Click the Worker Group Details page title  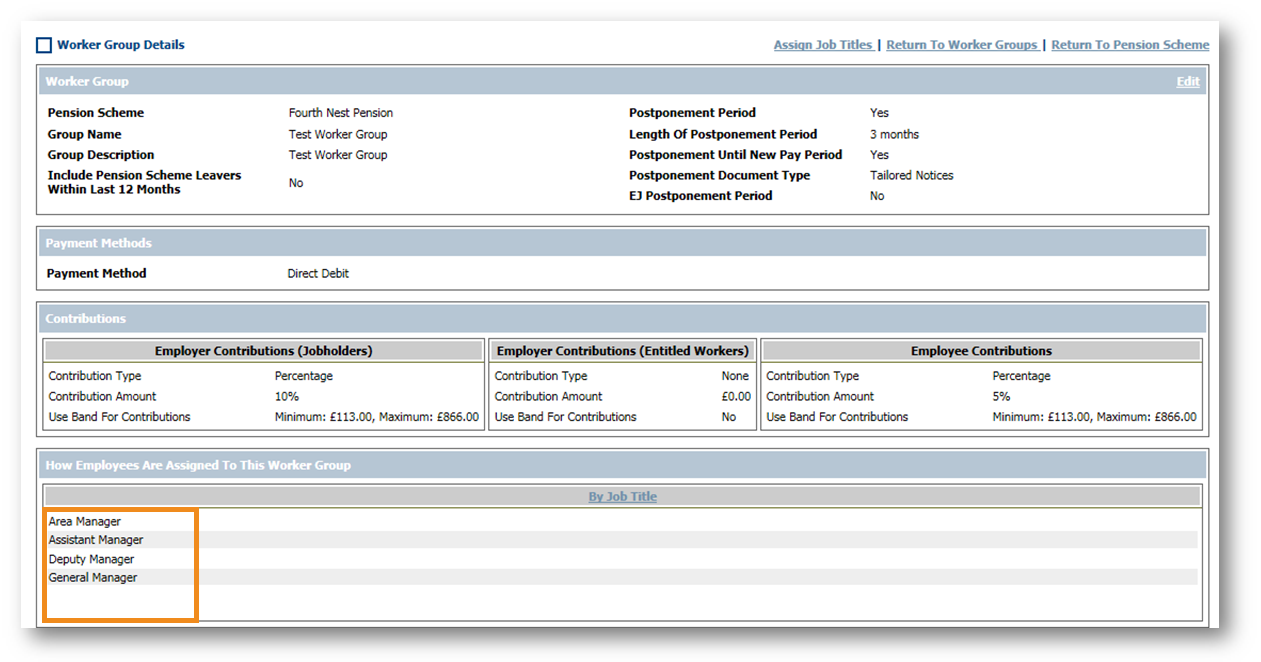pyautogui.click(x=121, y=45)
